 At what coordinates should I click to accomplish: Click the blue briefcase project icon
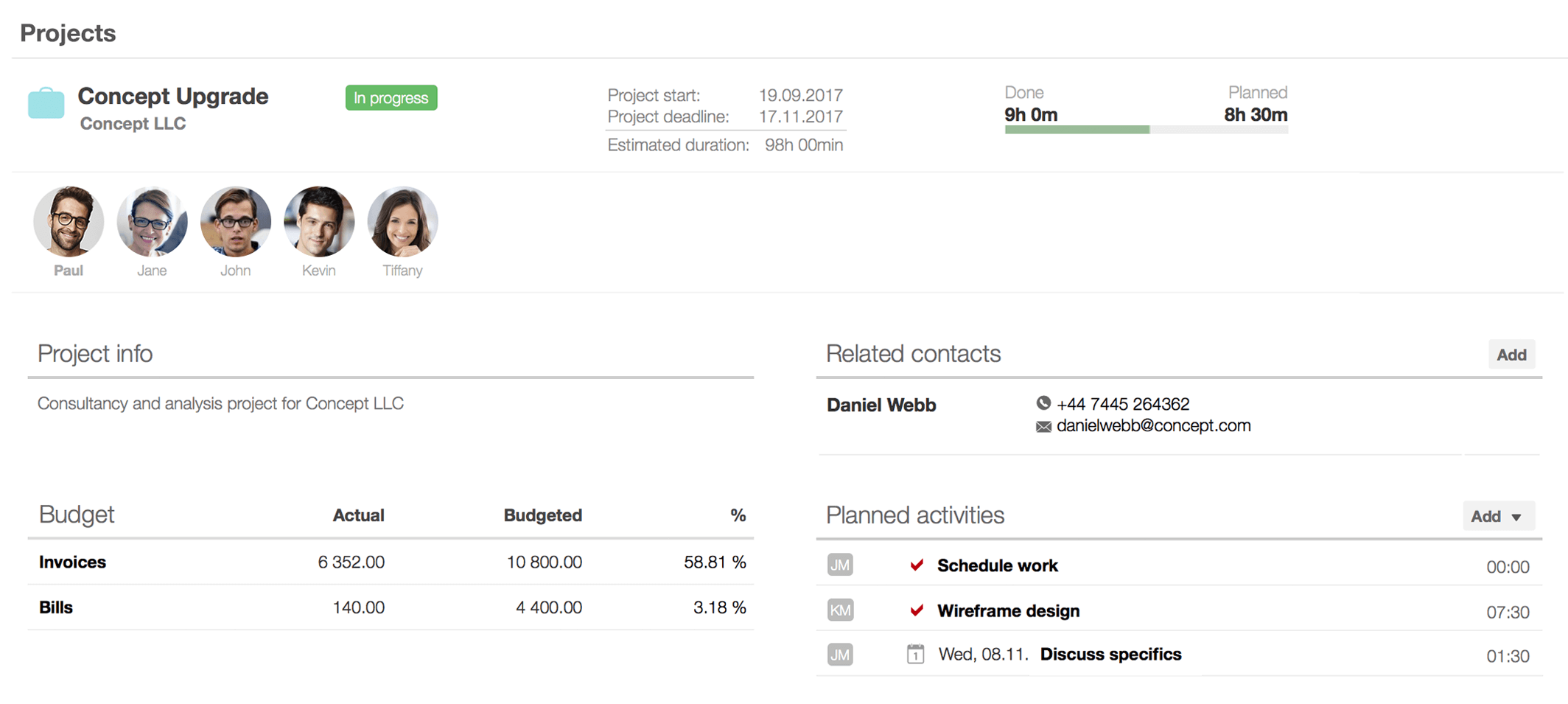pyautogui.click(x=46, y=102)
